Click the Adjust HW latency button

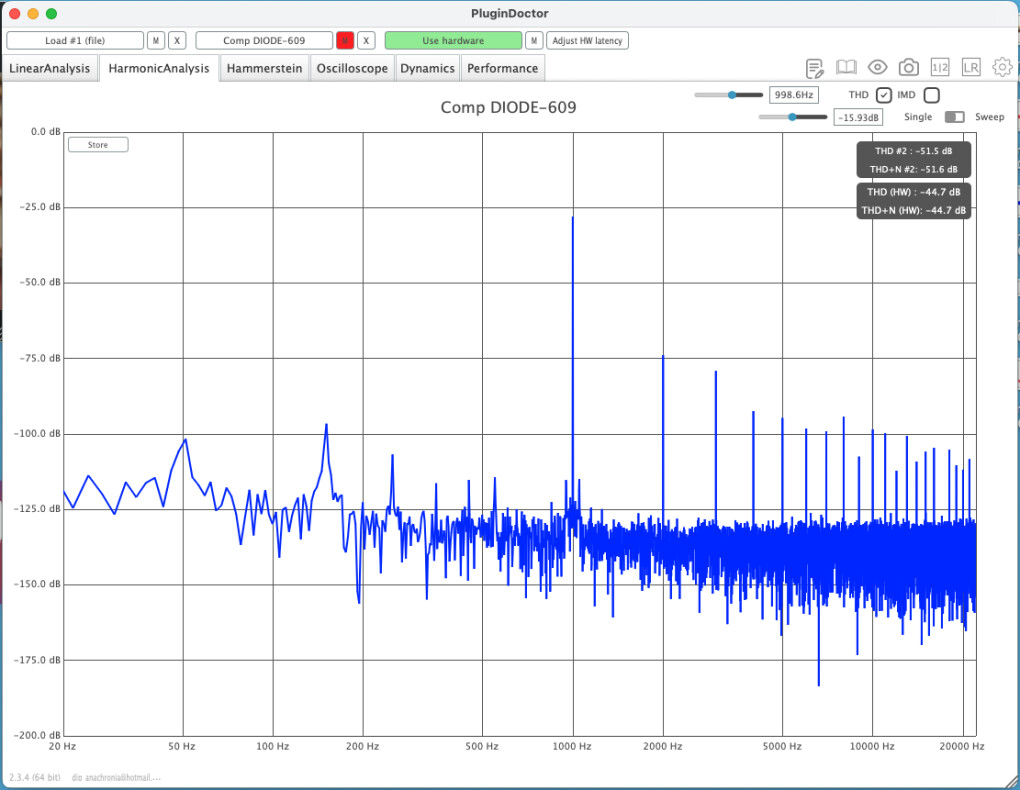coord(588,40)
